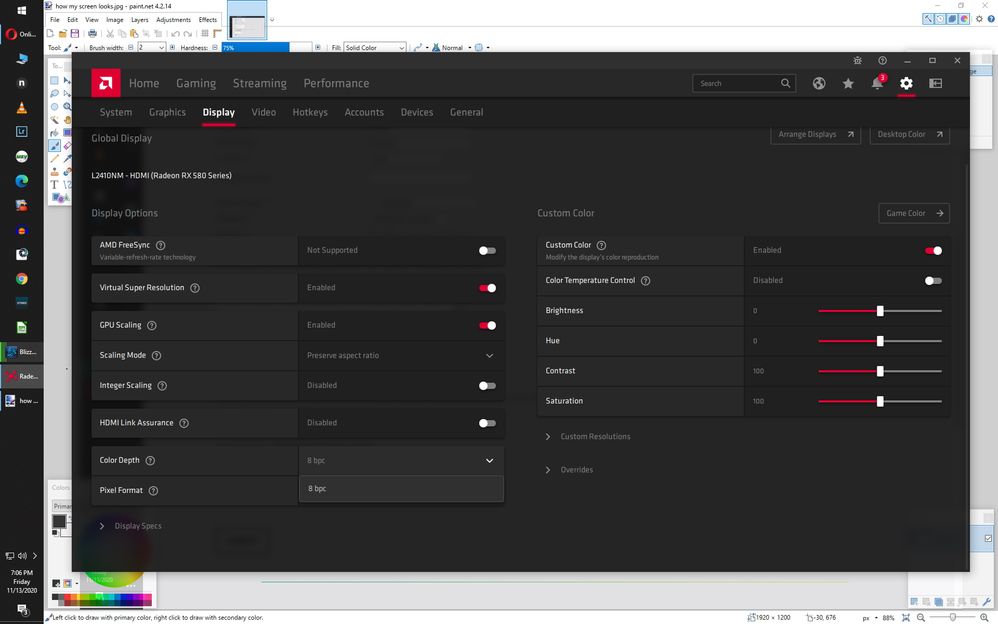
Task: Show Pixel Format help icon
Action: (153, 490)
